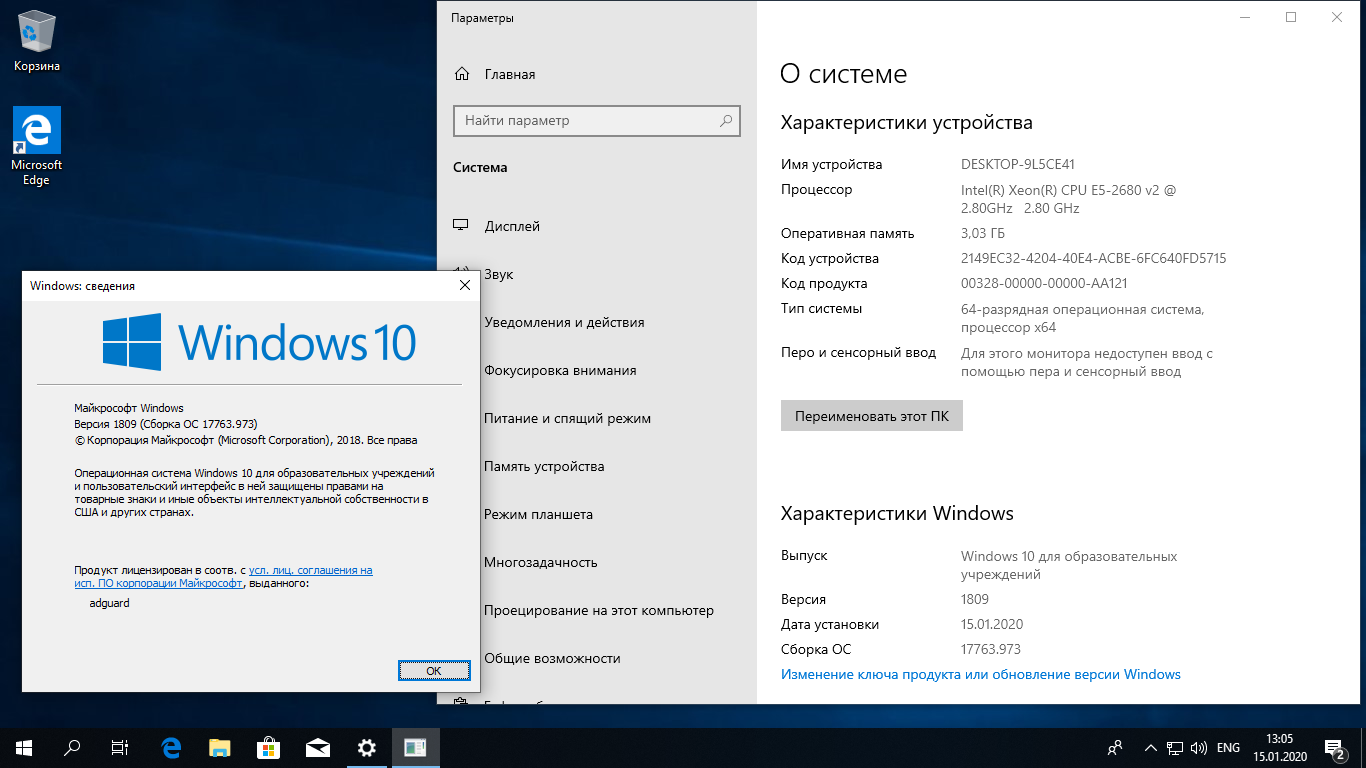Click RAM value 3,03 ГБ
Screen dimensions: 1366x768
coord(983,233)
